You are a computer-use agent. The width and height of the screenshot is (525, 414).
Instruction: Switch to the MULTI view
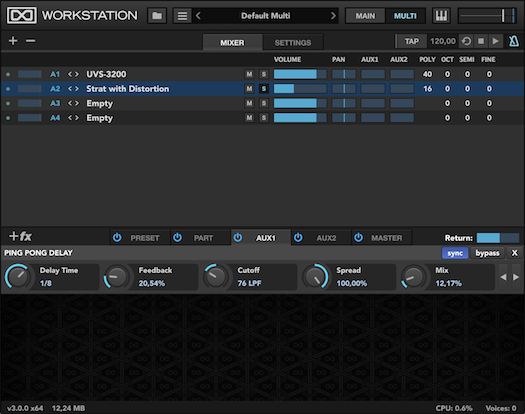pos(405,16)
